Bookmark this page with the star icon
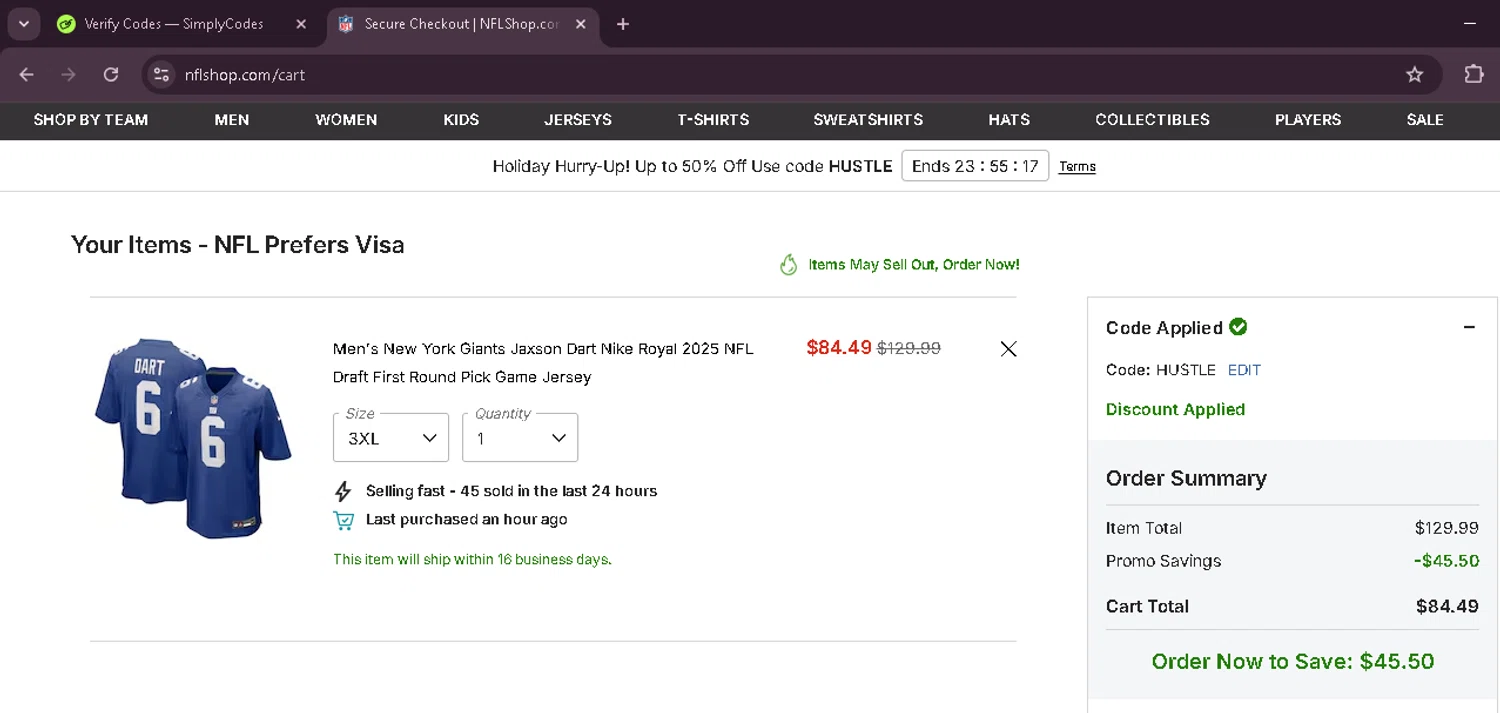Image resolution: width=1500 pixels, height=713 pixels. tap(1414, 75)
